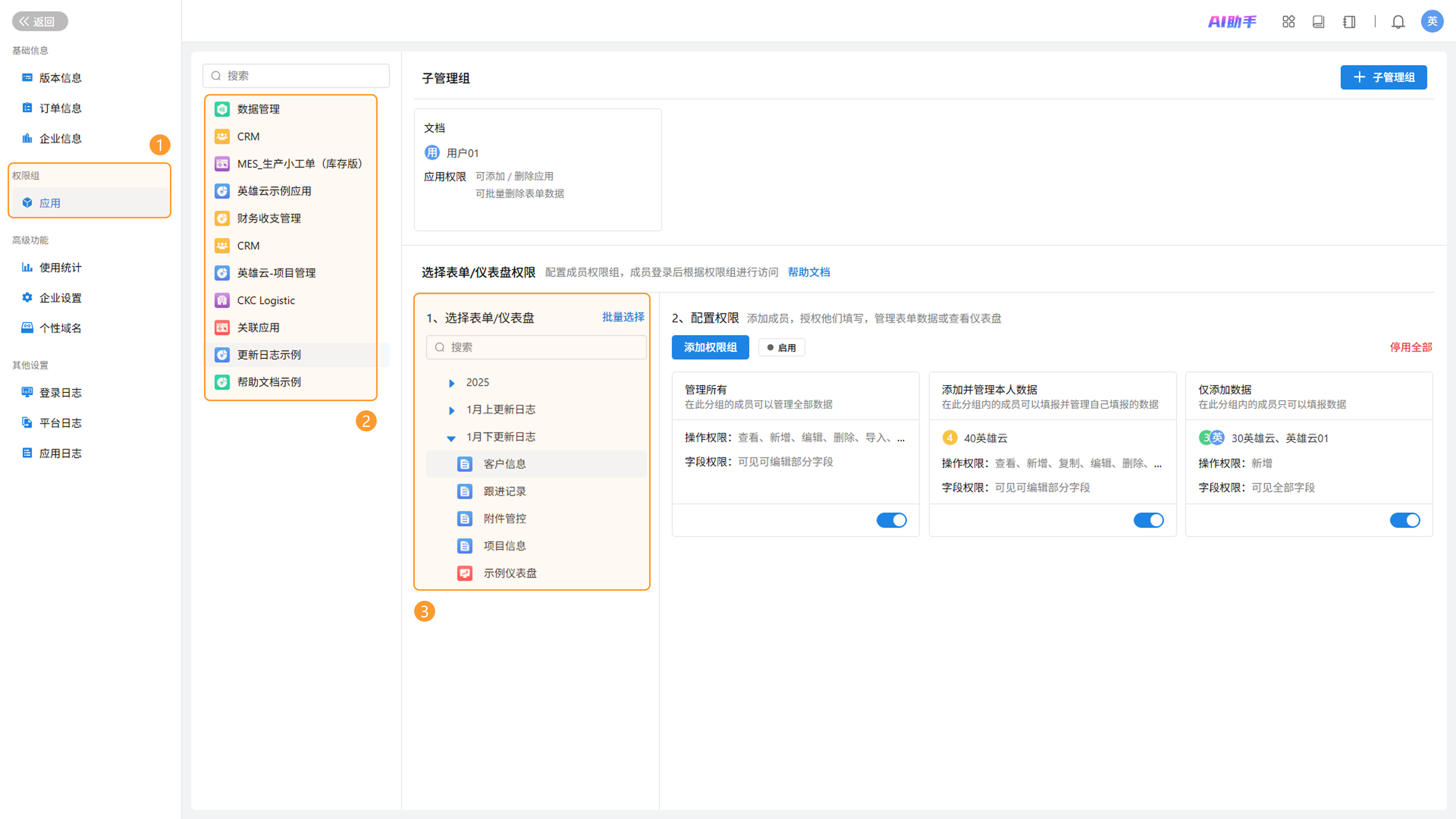Open the 示例仪表盘 dashboard icon
Image resolution: width=1456 pixels, height=819 pixels.
464,573
